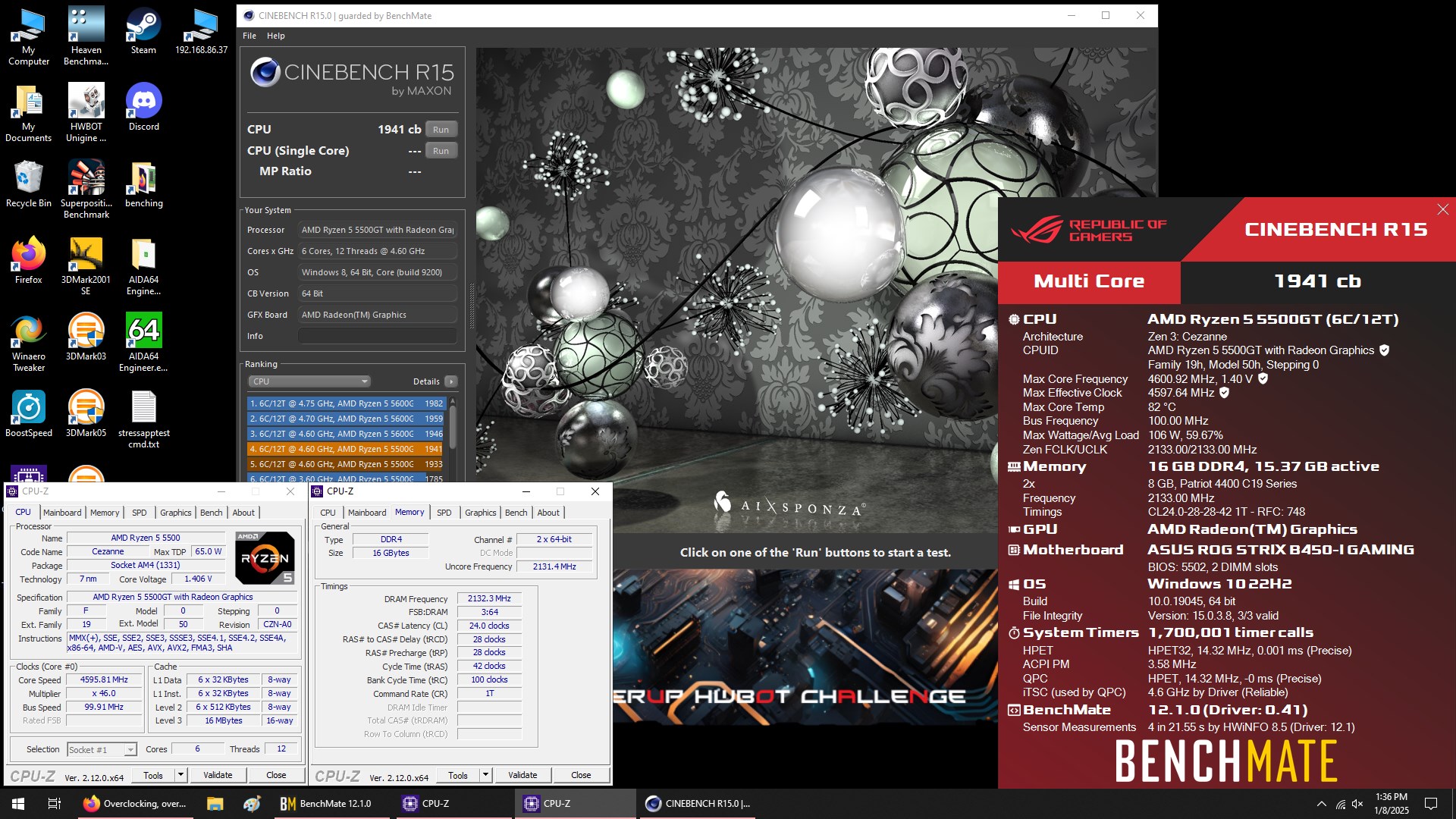The width and height of the screenshot is (1456, 819).
Task: Click the Info input field
Action: tap(378, 336)
